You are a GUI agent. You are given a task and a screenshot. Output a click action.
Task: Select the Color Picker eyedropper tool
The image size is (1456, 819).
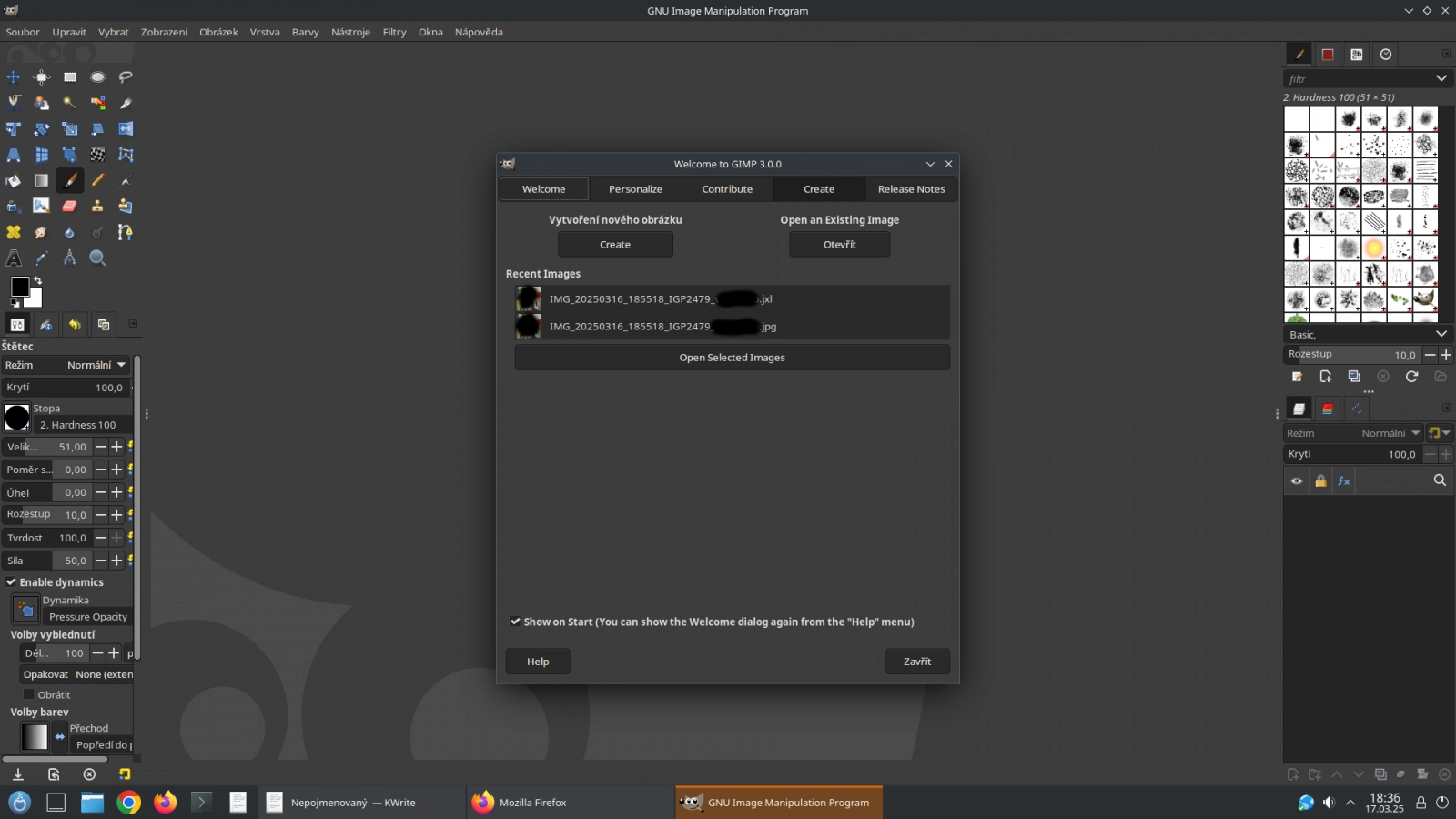point(42,258)
